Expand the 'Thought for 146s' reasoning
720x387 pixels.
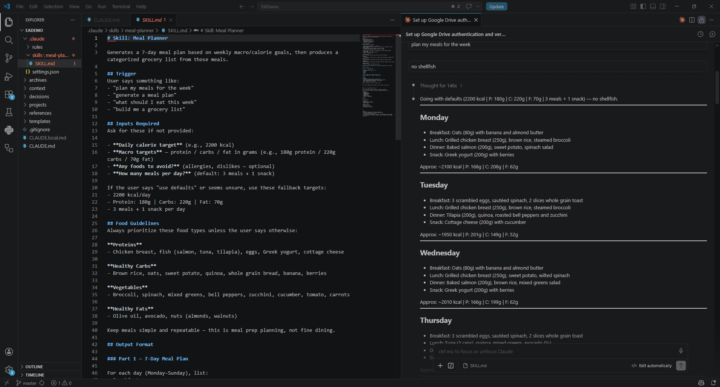[441, 85]
